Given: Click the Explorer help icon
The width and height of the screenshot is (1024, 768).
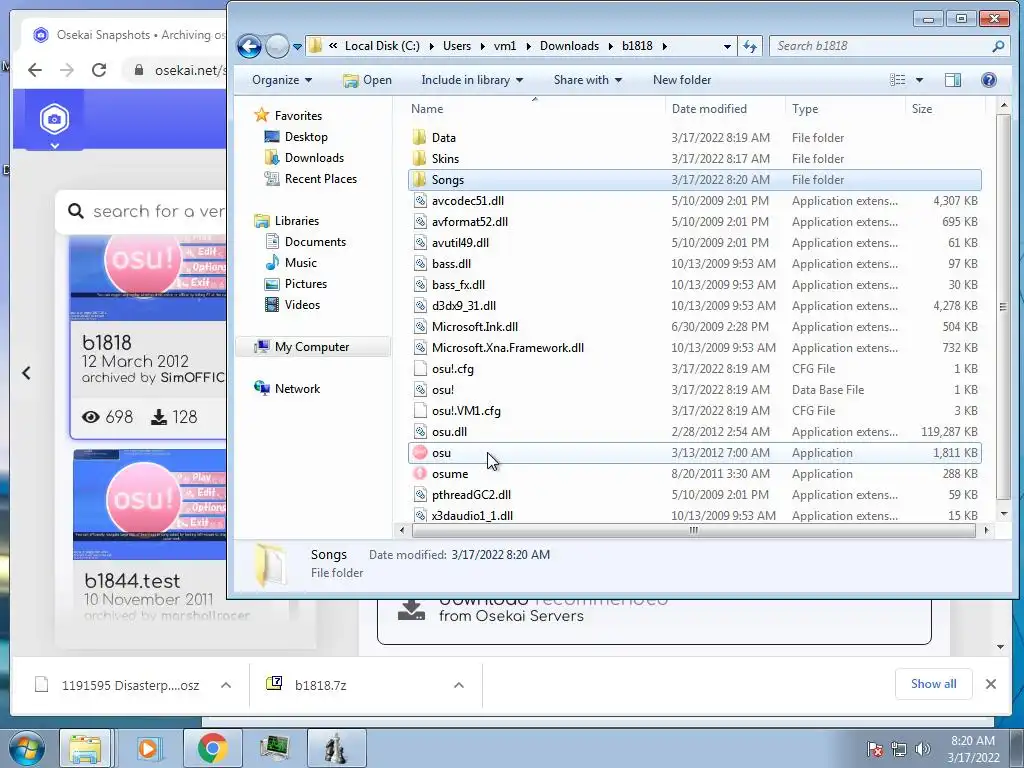Looking at the screenshot, I should pos(989,80).
